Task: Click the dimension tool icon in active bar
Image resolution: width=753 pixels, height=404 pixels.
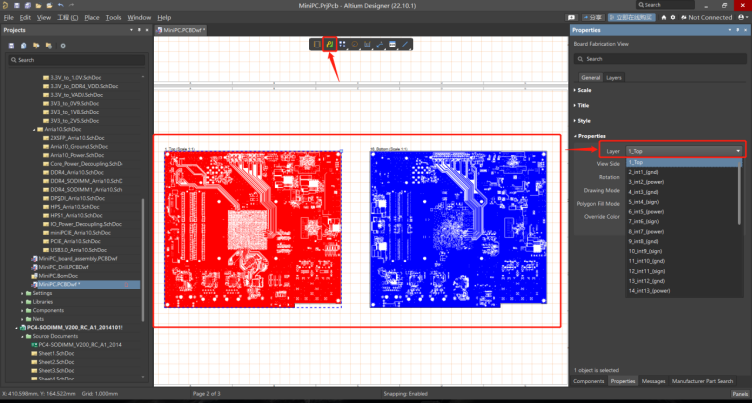Action: (x=368, y=44)
